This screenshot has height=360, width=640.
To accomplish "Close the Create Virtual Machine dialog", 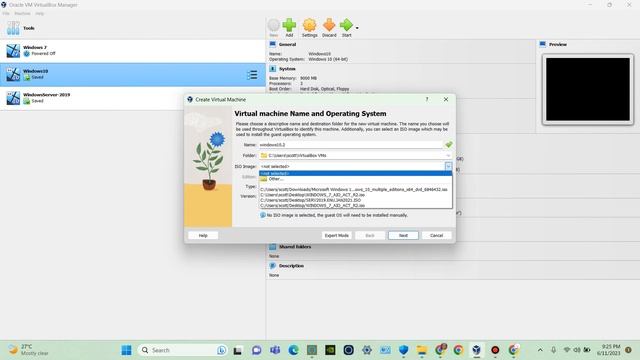I will pyautogui.click(x=446, y=99).
